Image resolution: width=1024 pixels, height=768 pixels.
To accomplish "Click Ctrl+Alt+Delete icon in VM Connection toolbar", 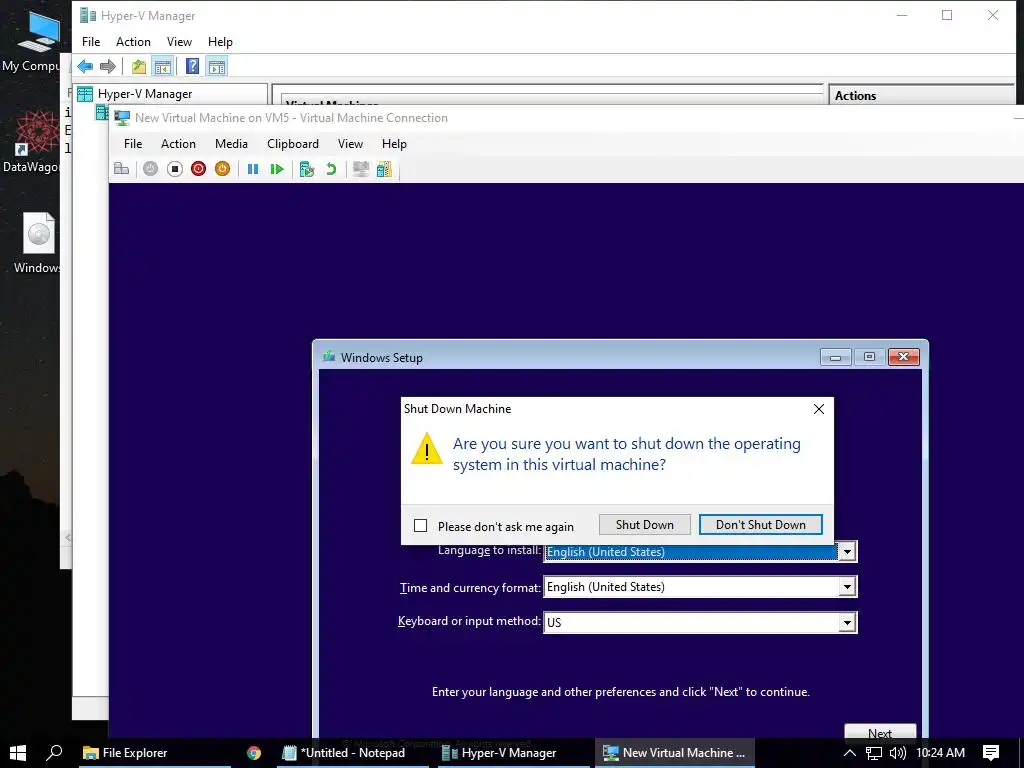I will point(121,169).
